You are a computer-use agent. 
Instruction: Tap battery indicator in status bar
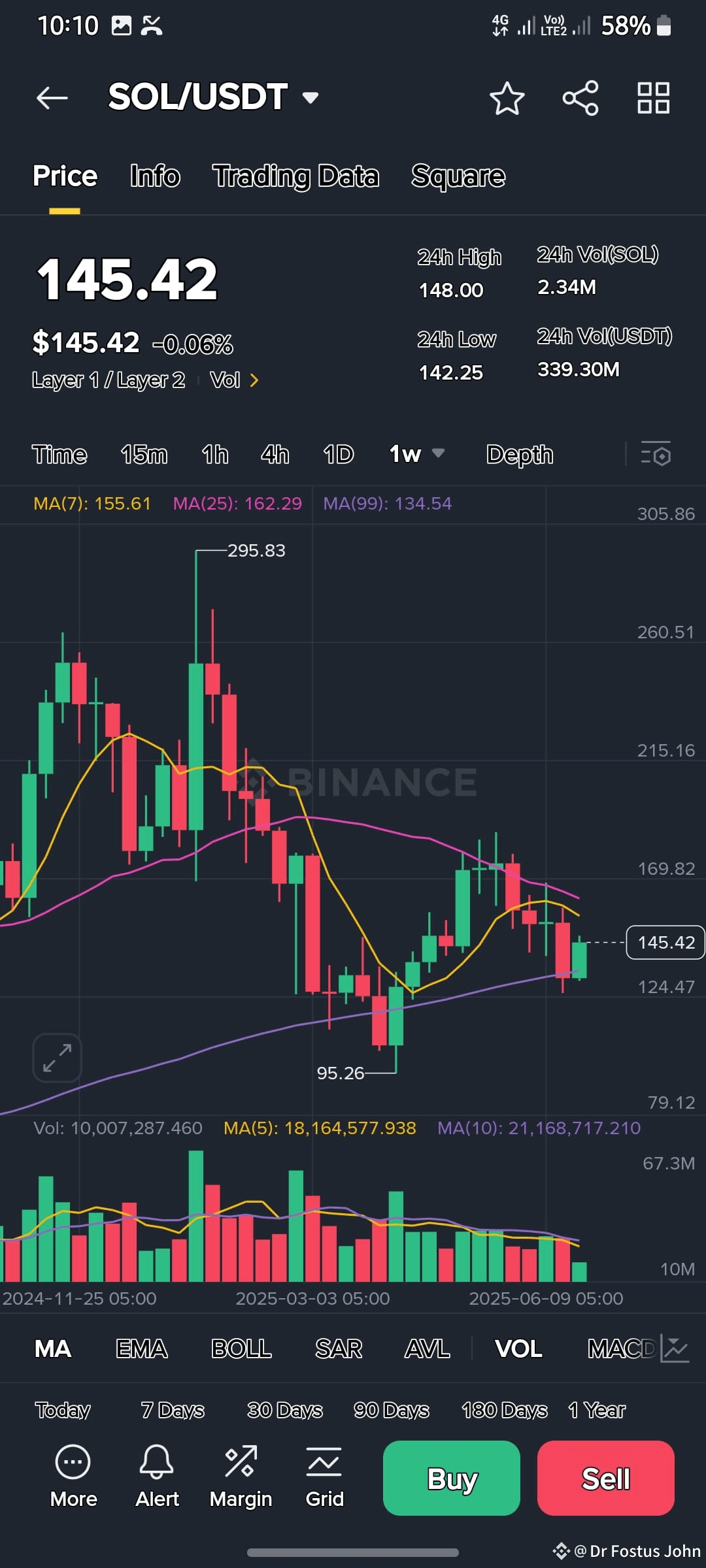[664, 26]
